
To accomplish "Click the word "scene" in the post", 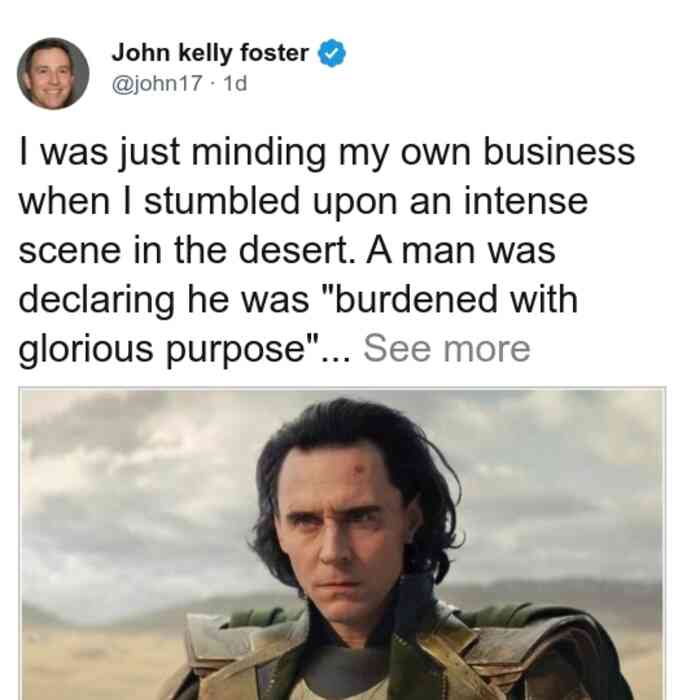I will pyautogui.click(x=70, y=250).
